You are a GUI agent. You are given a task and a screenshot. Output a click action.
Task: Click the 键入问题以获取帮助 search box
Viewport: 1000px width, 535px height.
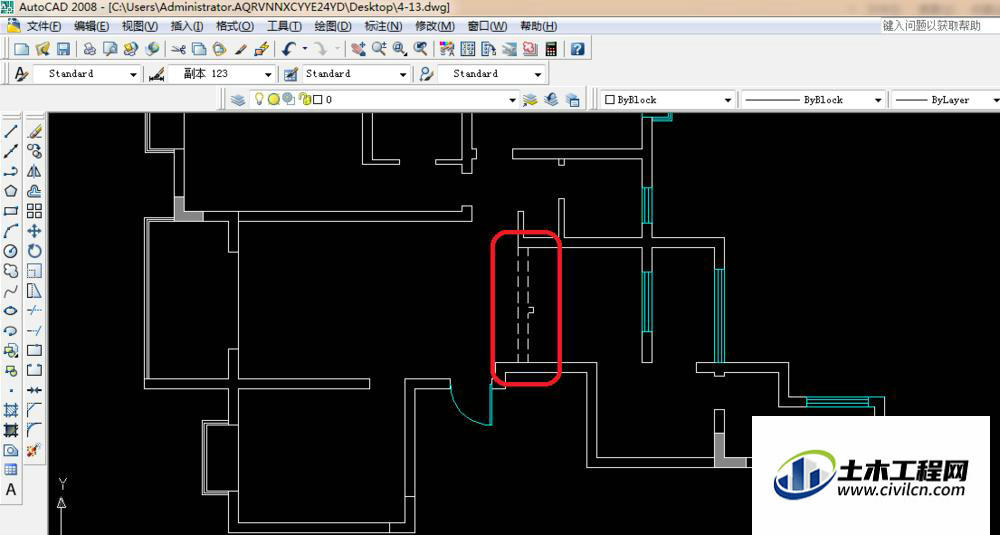940,26
